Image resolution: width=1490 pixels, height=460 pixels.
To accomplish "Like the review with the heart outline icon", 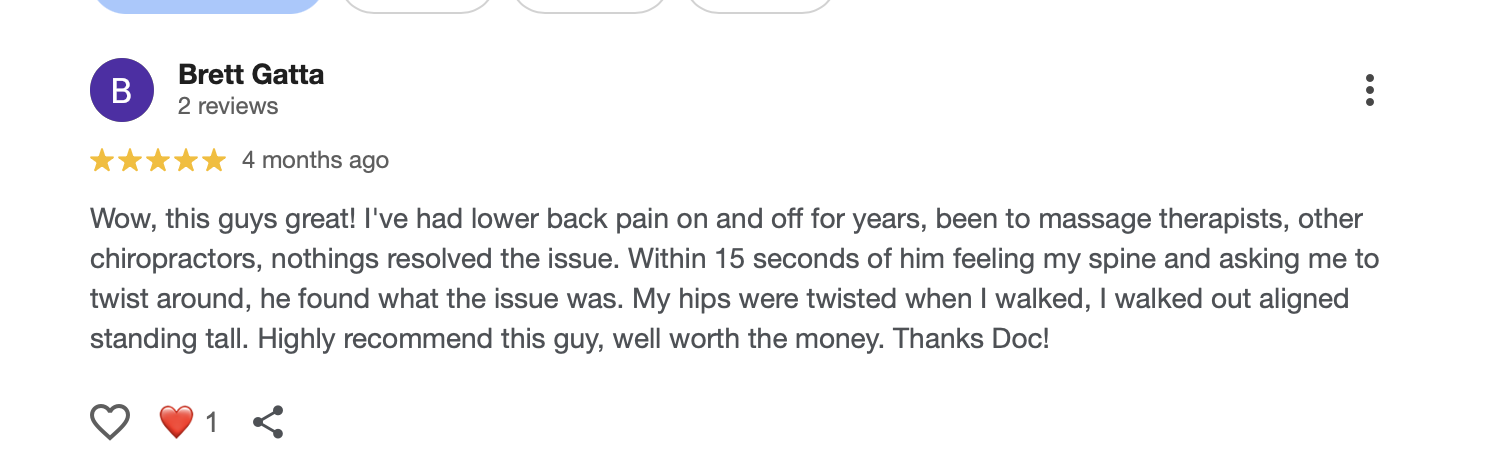I will point(110,422).
